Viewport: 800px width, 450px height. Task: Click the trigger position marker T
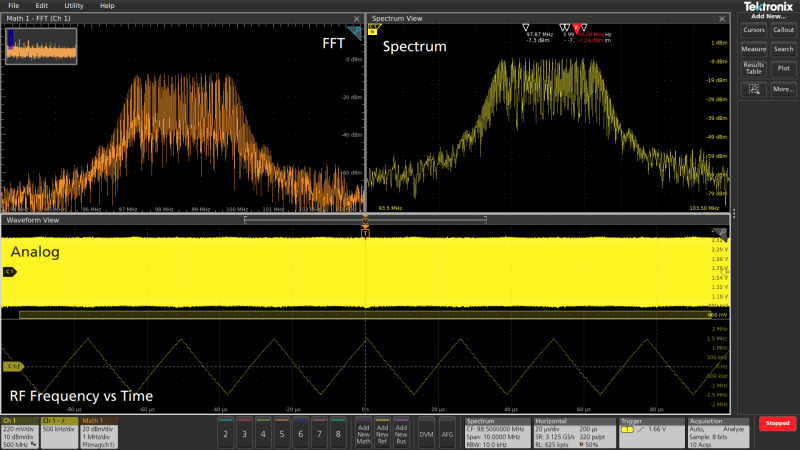point(366,233)
